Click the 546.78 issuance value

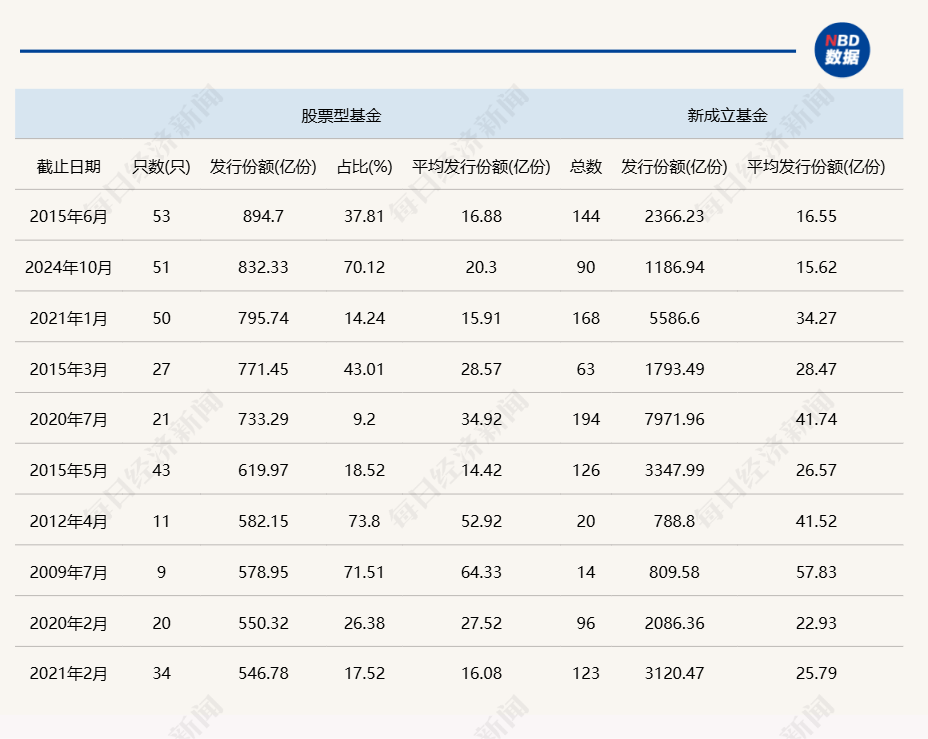[x=263, y=673]
